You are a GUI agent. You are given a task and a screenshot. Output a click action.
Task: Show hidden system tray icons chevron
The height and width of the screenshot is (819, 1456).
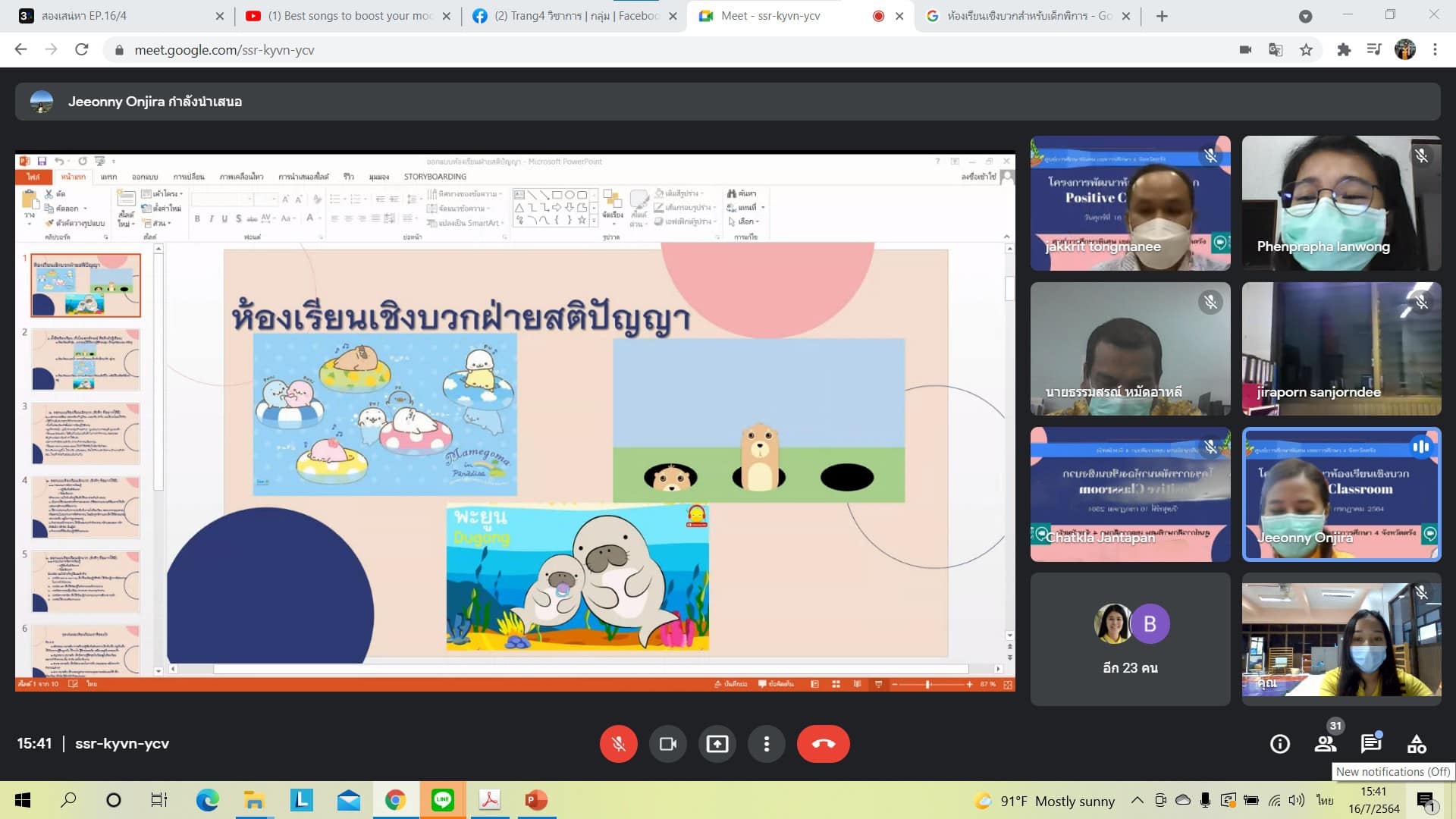[1137, 800]
